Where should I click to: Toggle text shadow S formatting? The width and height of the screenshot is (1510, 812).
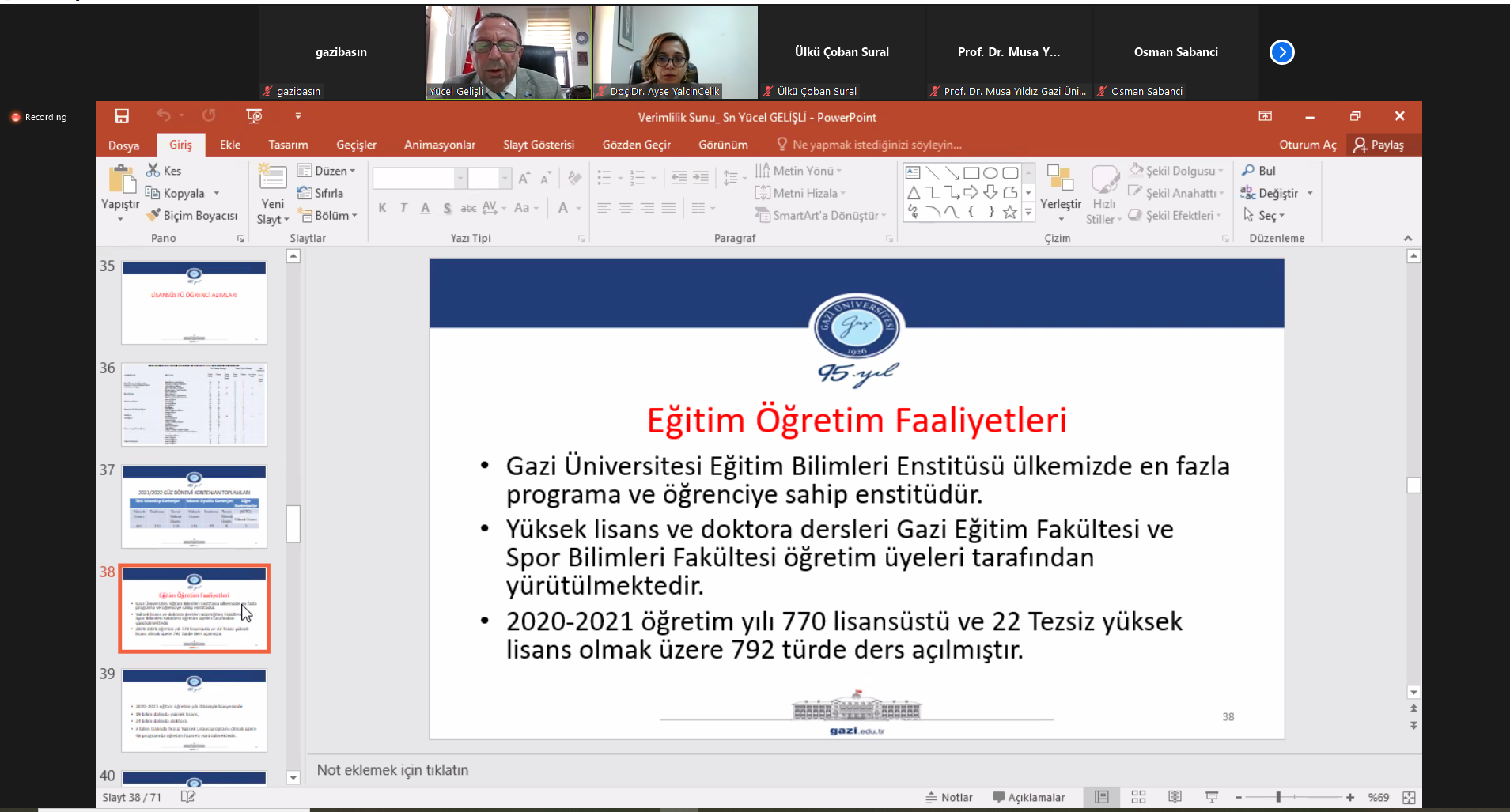pos(447,208)
